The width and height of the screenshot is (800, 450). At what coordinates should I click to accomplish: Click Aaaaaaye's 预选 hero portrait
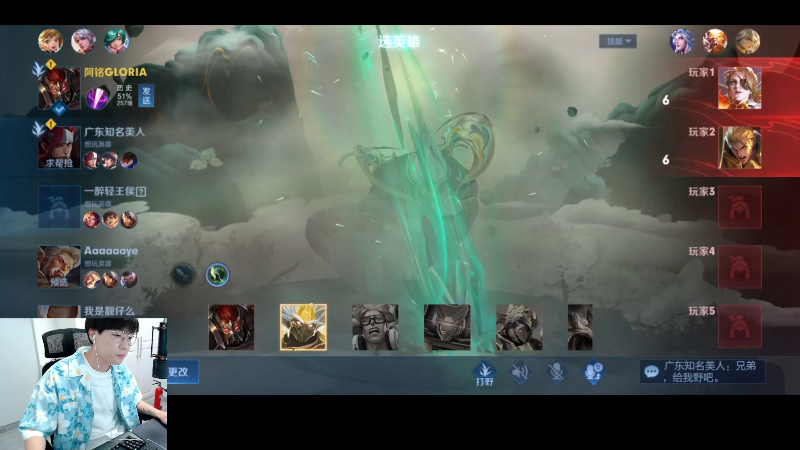[59, 266]
